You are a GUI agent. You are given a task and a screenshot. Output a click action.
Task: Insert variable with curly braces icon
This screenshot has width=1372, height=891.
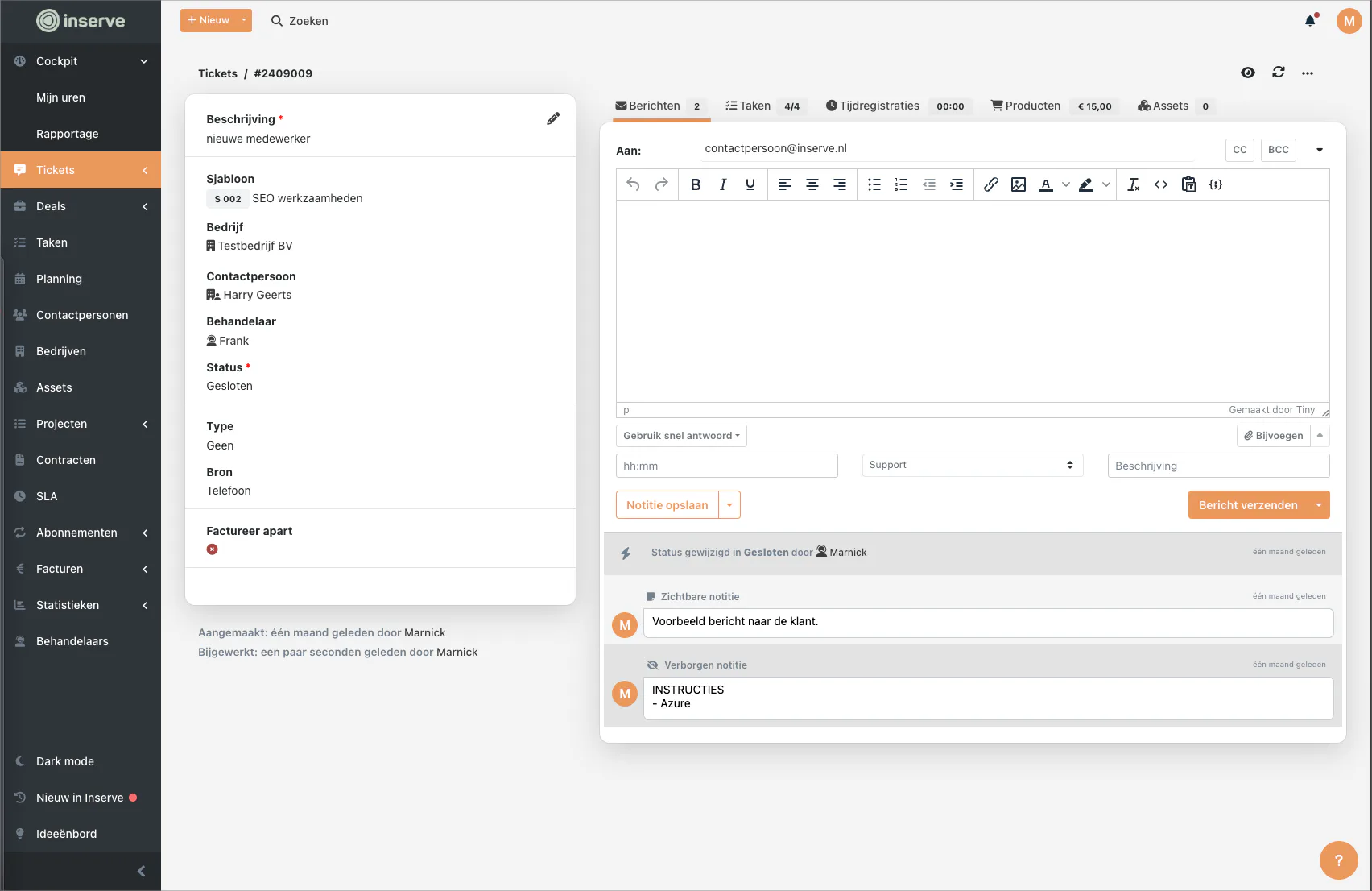coord(1216,184)
